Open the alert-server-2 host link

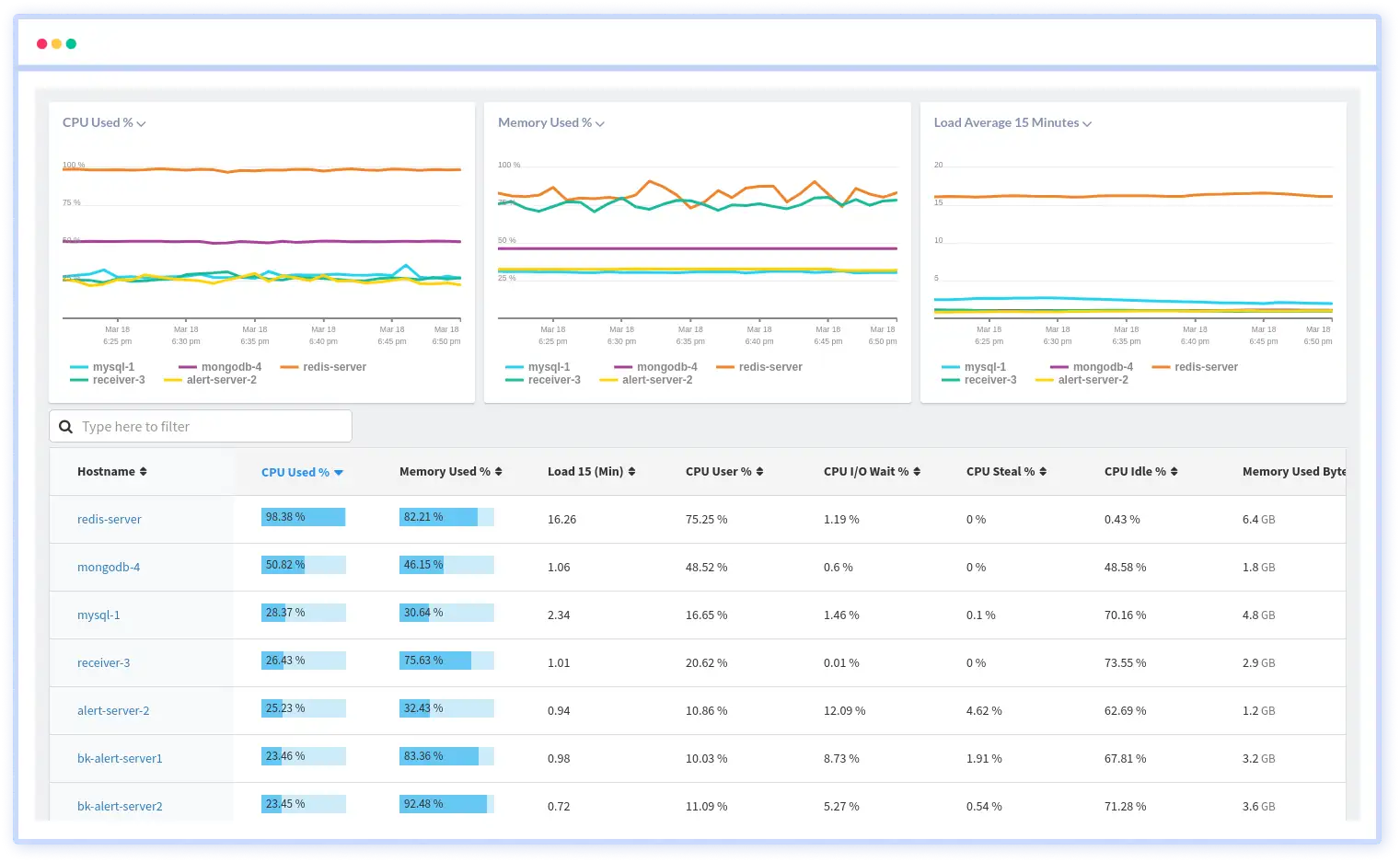(113, 710)
